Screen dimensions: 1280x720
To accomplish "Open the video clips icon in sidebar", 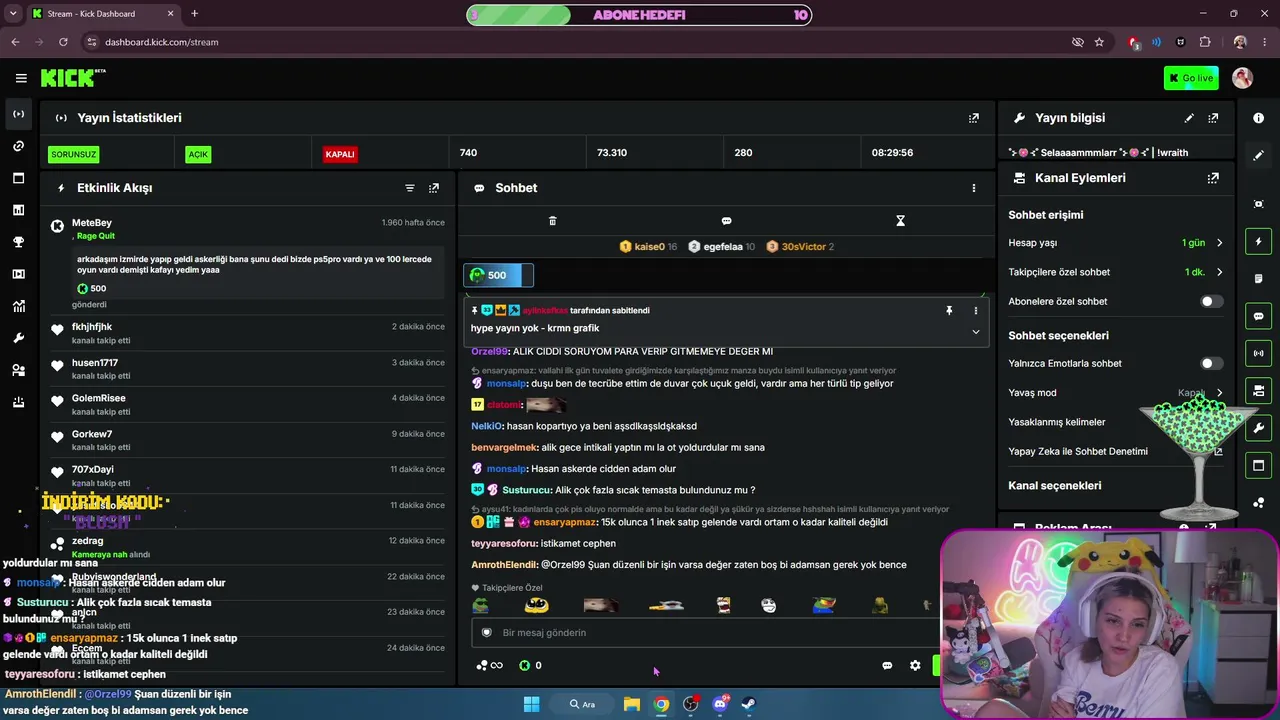I will 18,274.
